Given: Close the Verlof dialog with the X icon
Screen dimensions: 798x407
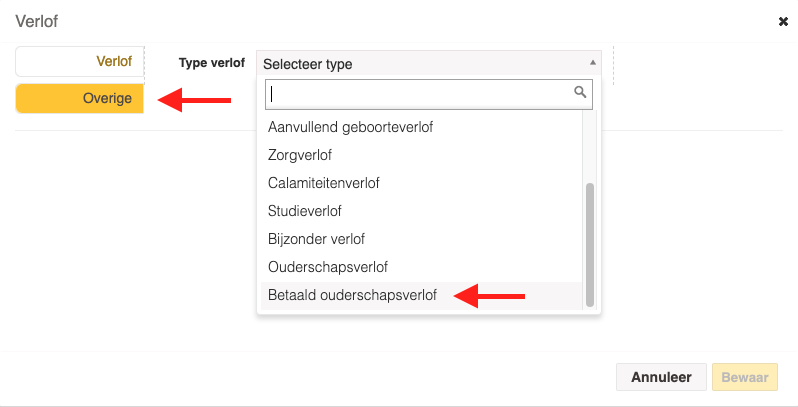Looking at the screenshot, I should (783, 21).
